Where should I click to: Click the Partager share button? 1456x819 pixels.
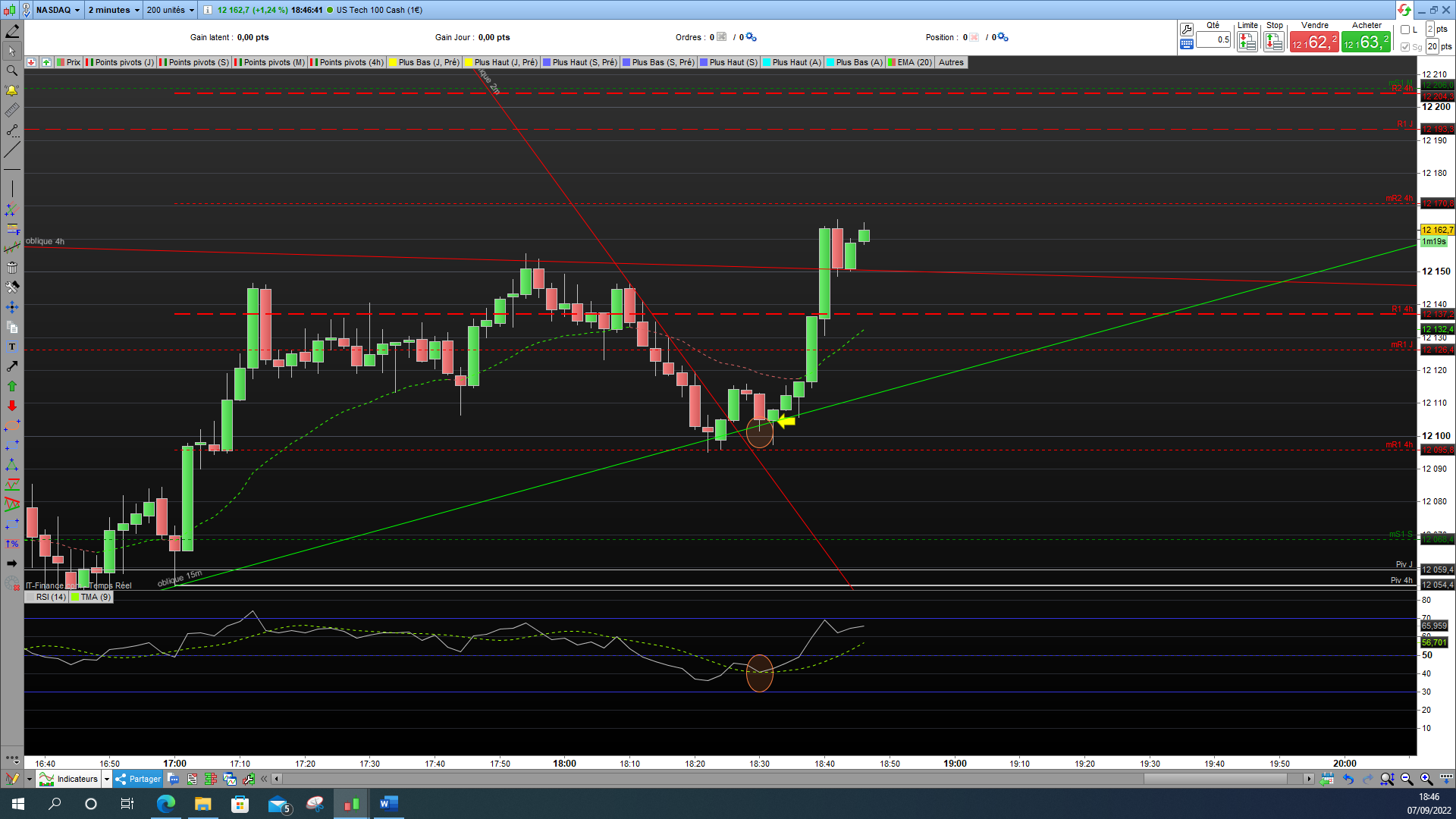pos(138,779)
